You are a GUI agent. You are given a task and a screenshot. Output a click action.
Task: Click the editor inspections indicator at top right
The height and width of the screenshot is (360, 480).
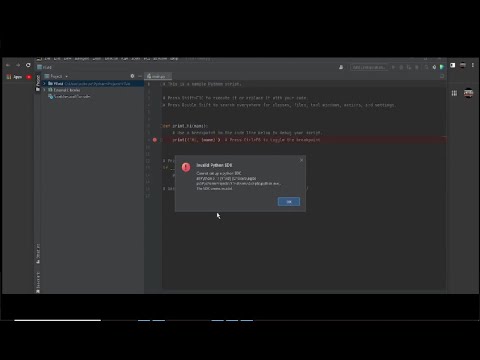tap(442, 76)
